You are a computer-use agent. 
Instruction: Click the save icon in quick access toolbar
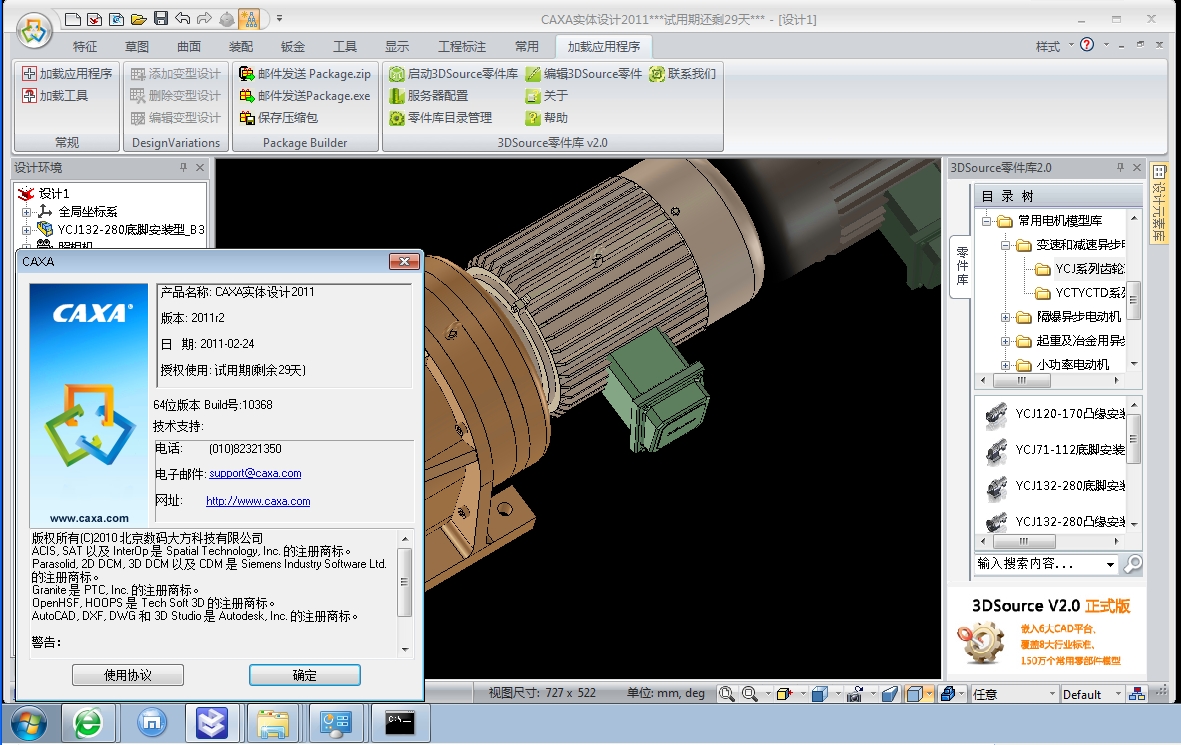click(161, 19)
